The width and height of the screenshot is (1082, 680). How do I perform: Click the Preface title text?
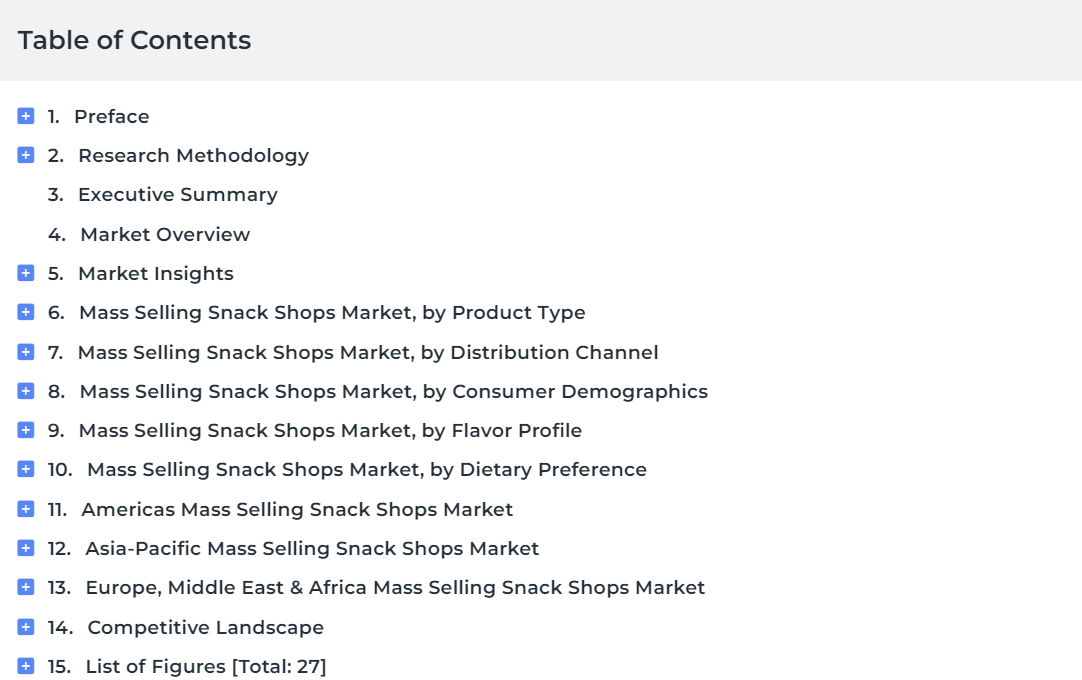(112, 117)
